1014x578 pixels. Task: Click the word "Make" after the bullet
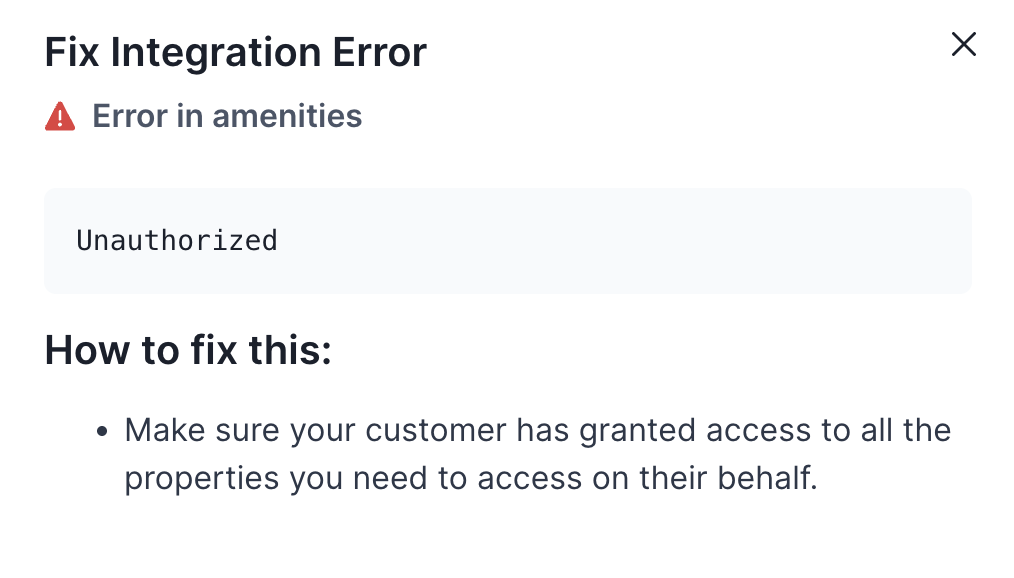(x=164, y=431)
